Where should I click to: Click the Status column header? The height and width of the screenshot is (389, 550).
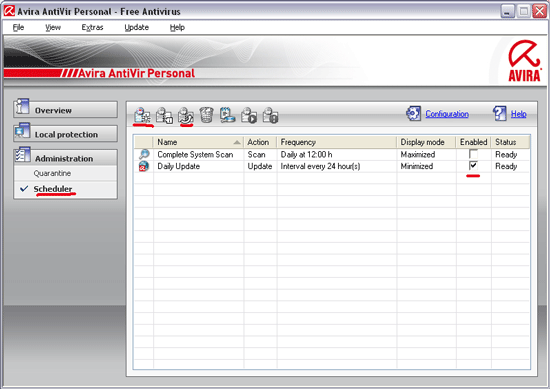point(510,142)
